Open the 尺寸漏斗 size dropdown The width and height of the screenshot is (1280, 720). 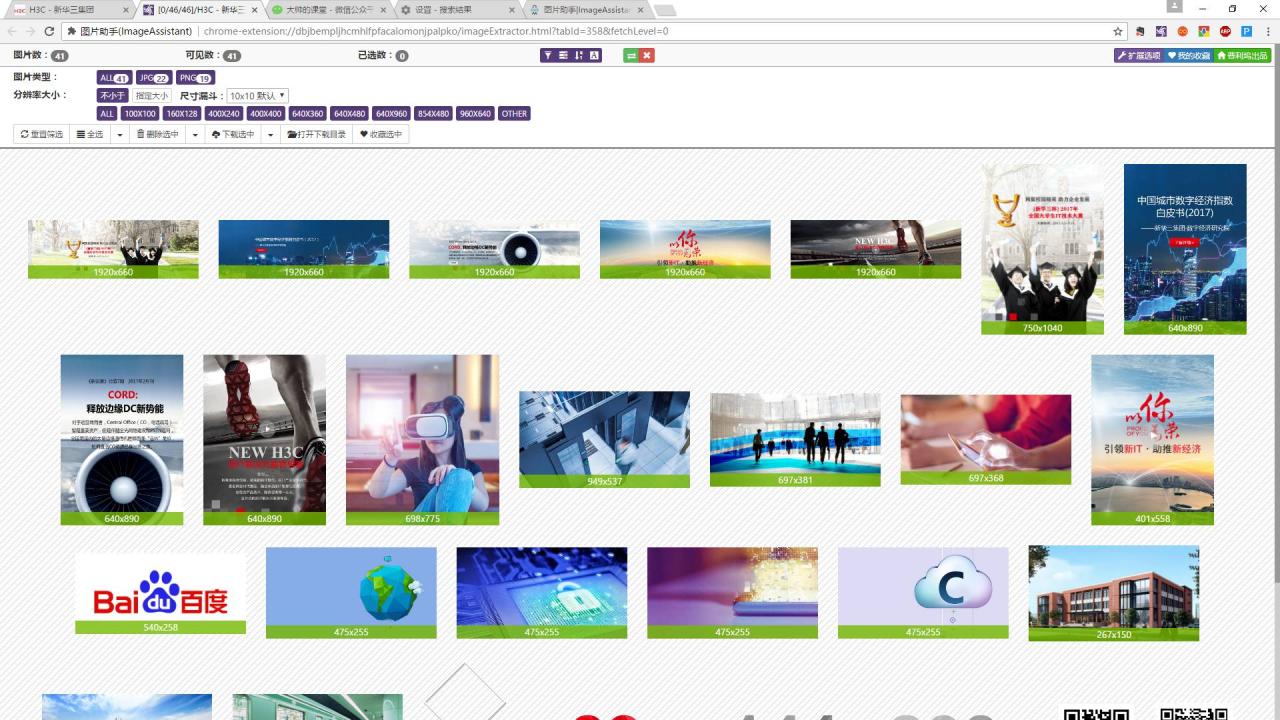[258, 96]
